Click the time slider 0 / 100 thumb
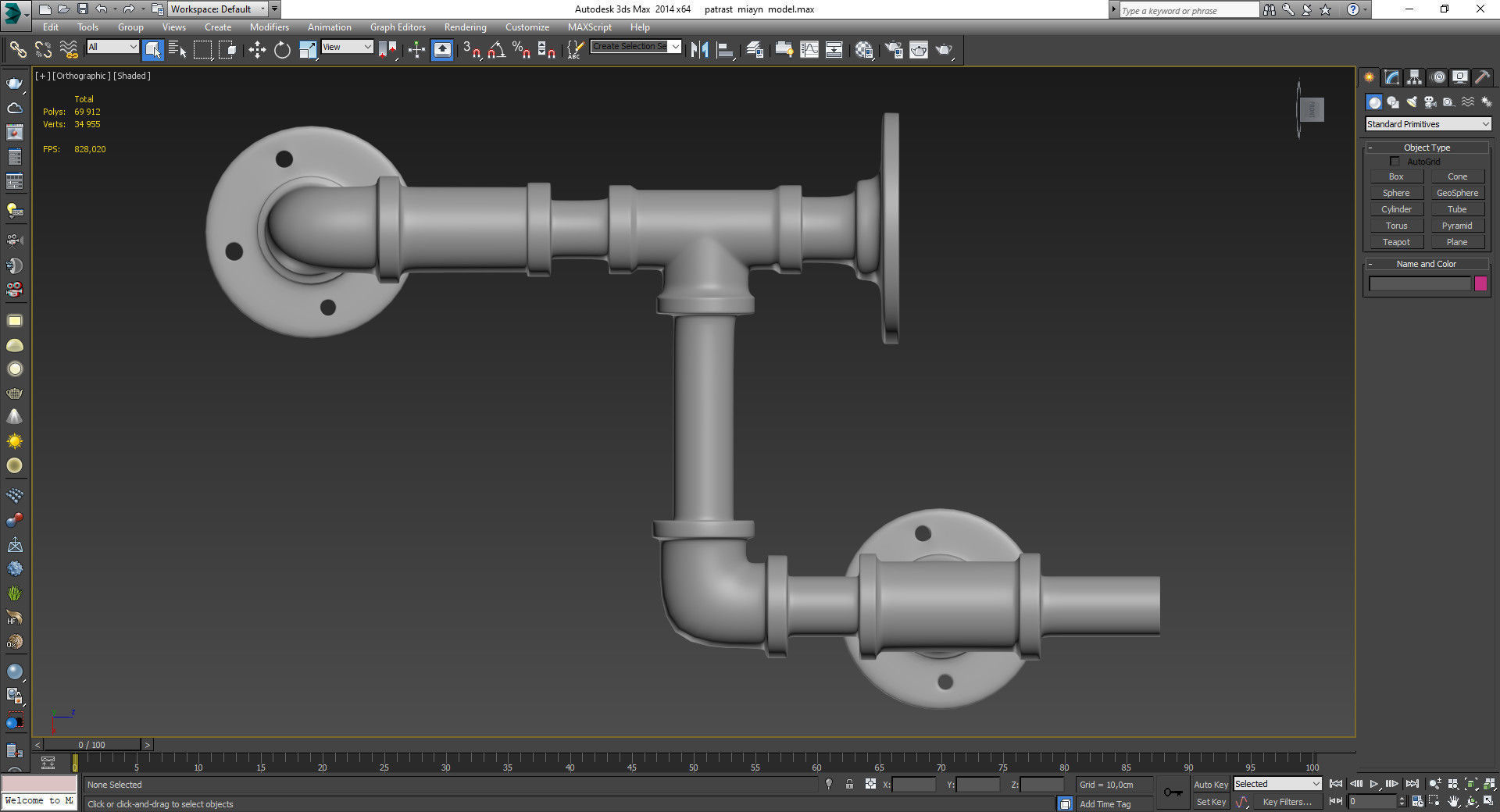This screenshot has width=1500, height=812. pos(91,745)
